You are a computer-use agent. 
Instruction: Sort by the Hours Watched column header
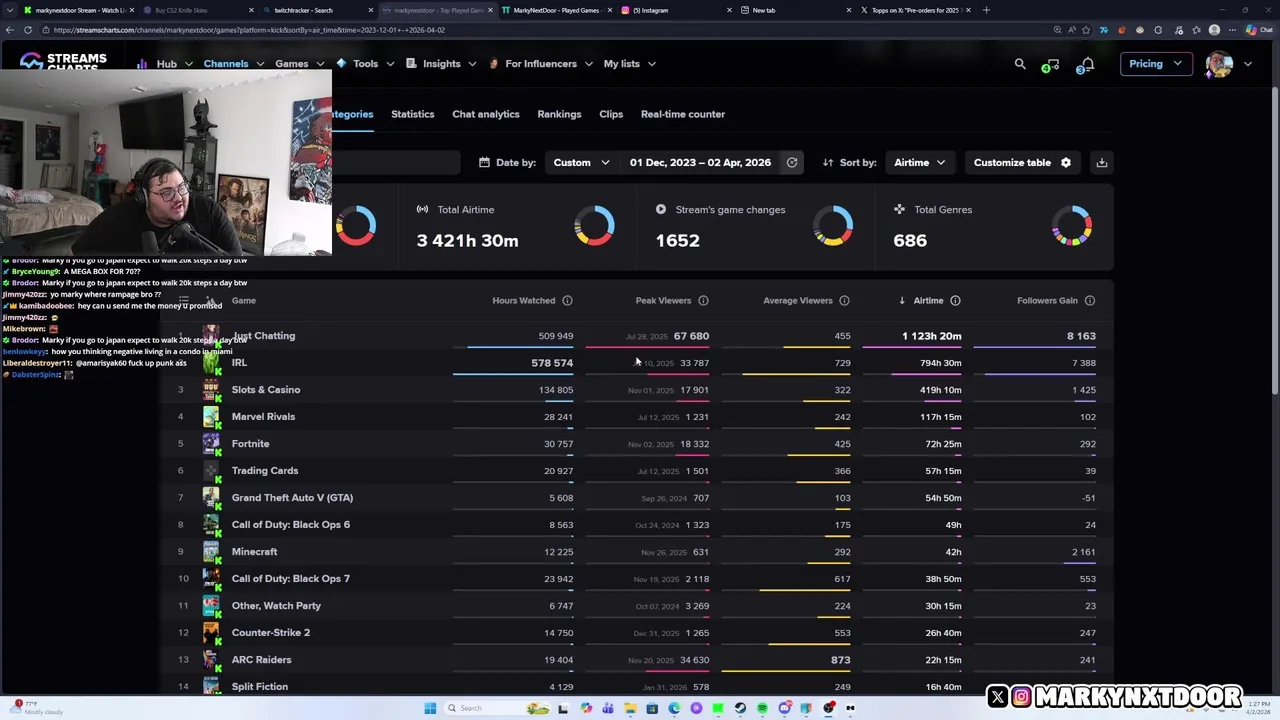[523, 301]
